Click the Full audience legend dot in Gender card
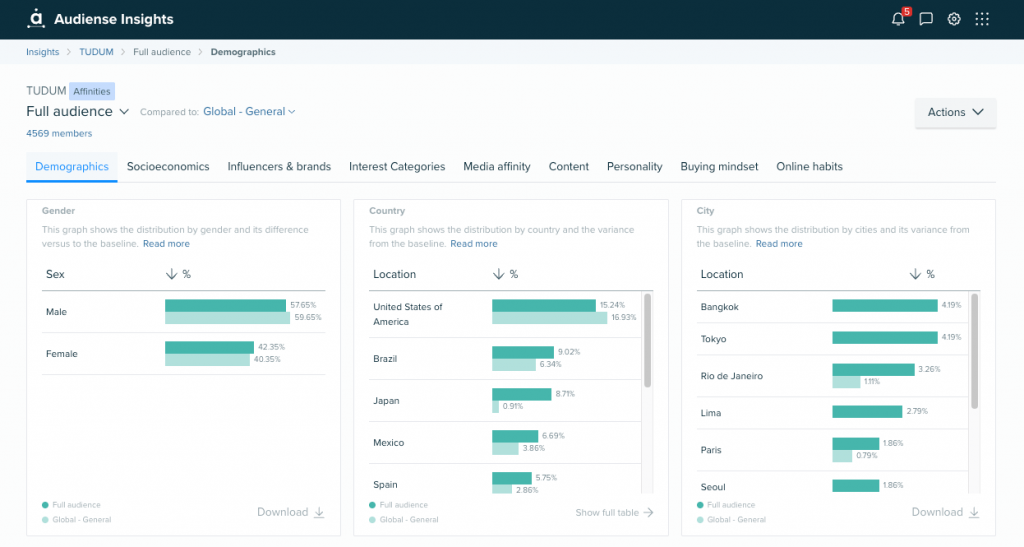Image resolution: width=1024 pixels, height=547 pixels. [45, 505]
